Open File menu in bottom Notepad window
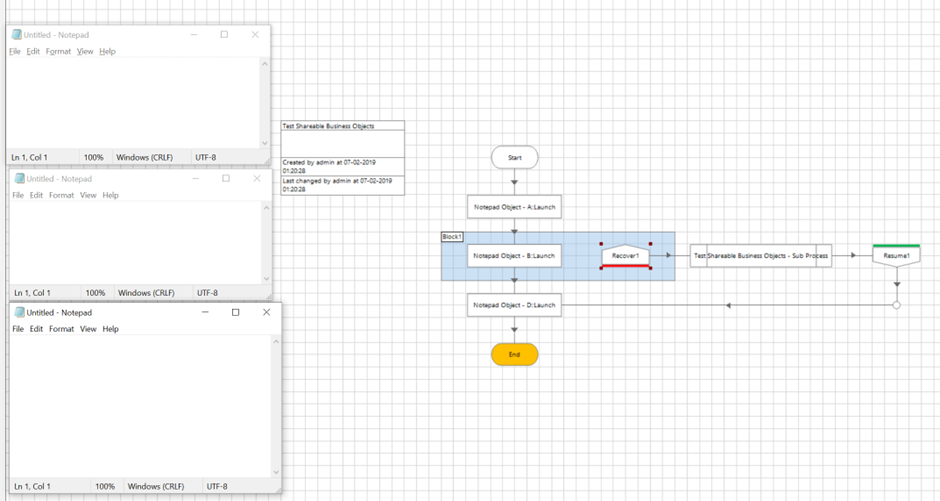 point(18,329)
